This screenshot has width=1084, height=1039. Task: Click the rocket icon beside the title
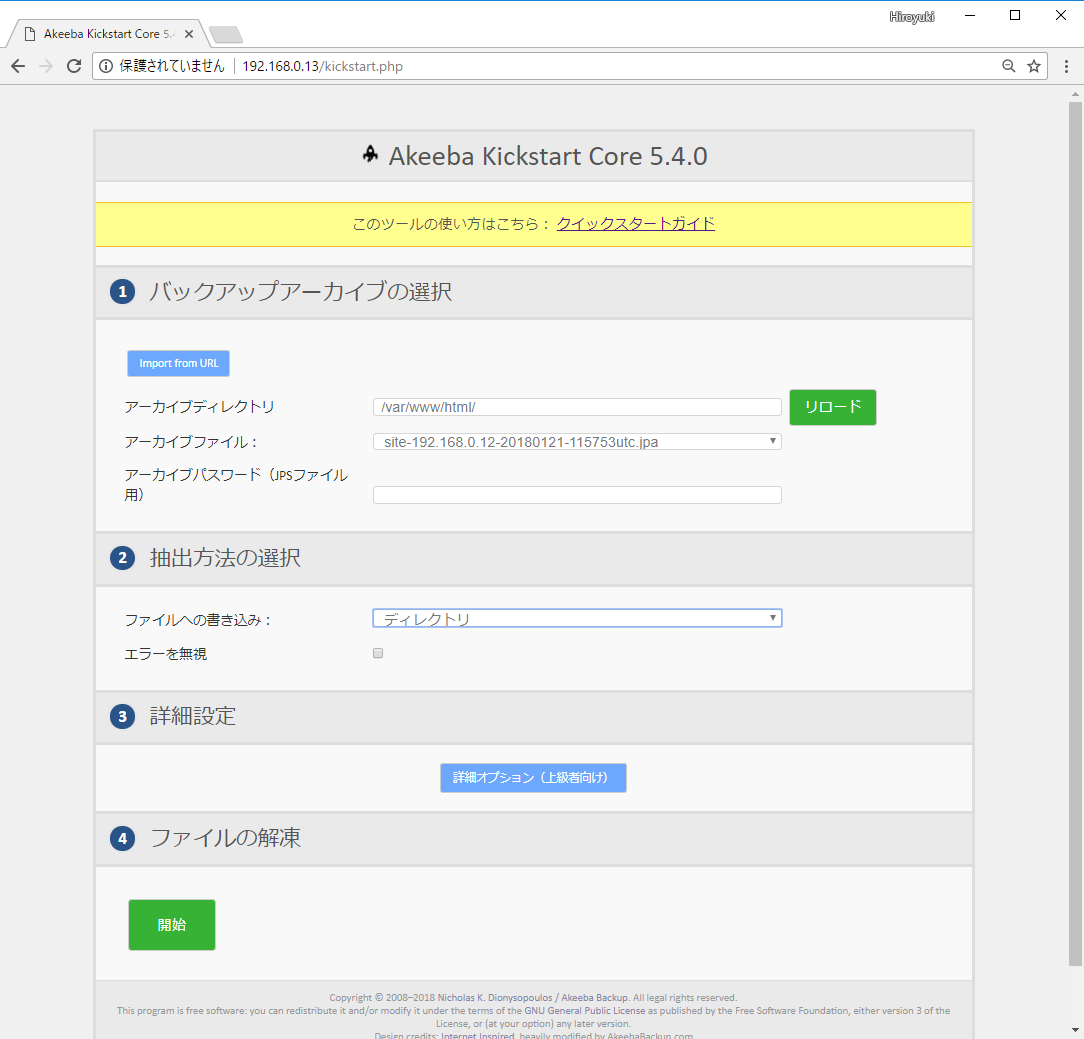pos(371,154)
